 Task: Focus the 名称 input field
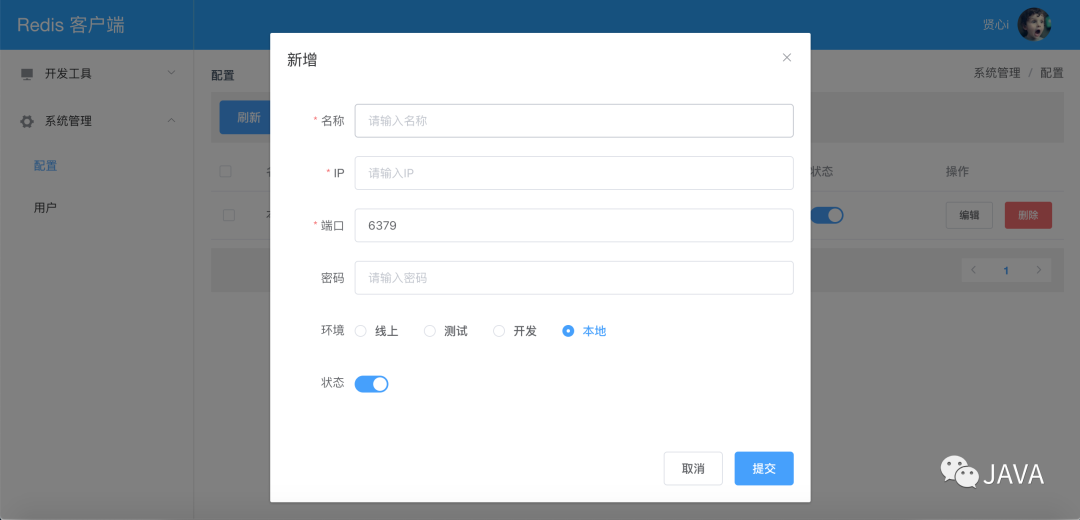click(x=574, y=121)
